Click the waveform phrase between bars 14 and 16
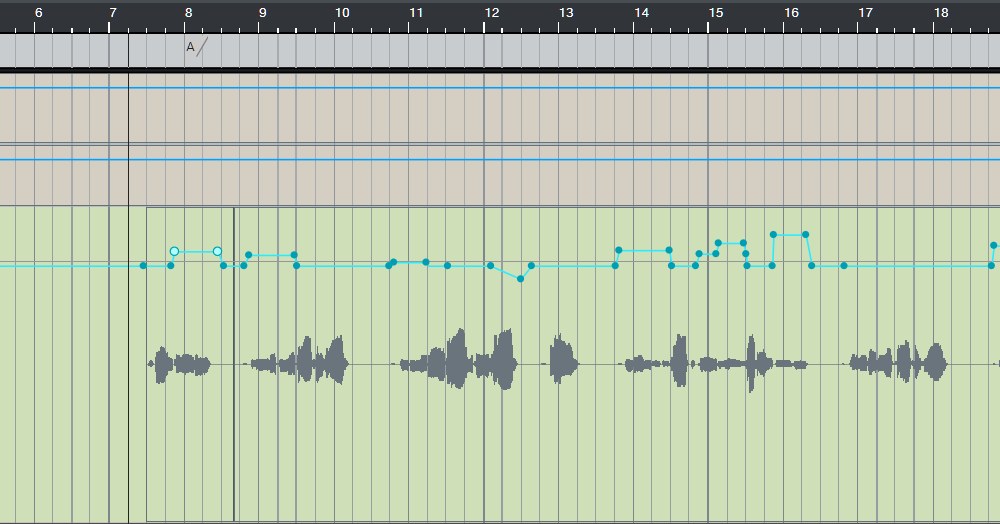The width and height of the screenshot is (1000, 524). (714, 363)
